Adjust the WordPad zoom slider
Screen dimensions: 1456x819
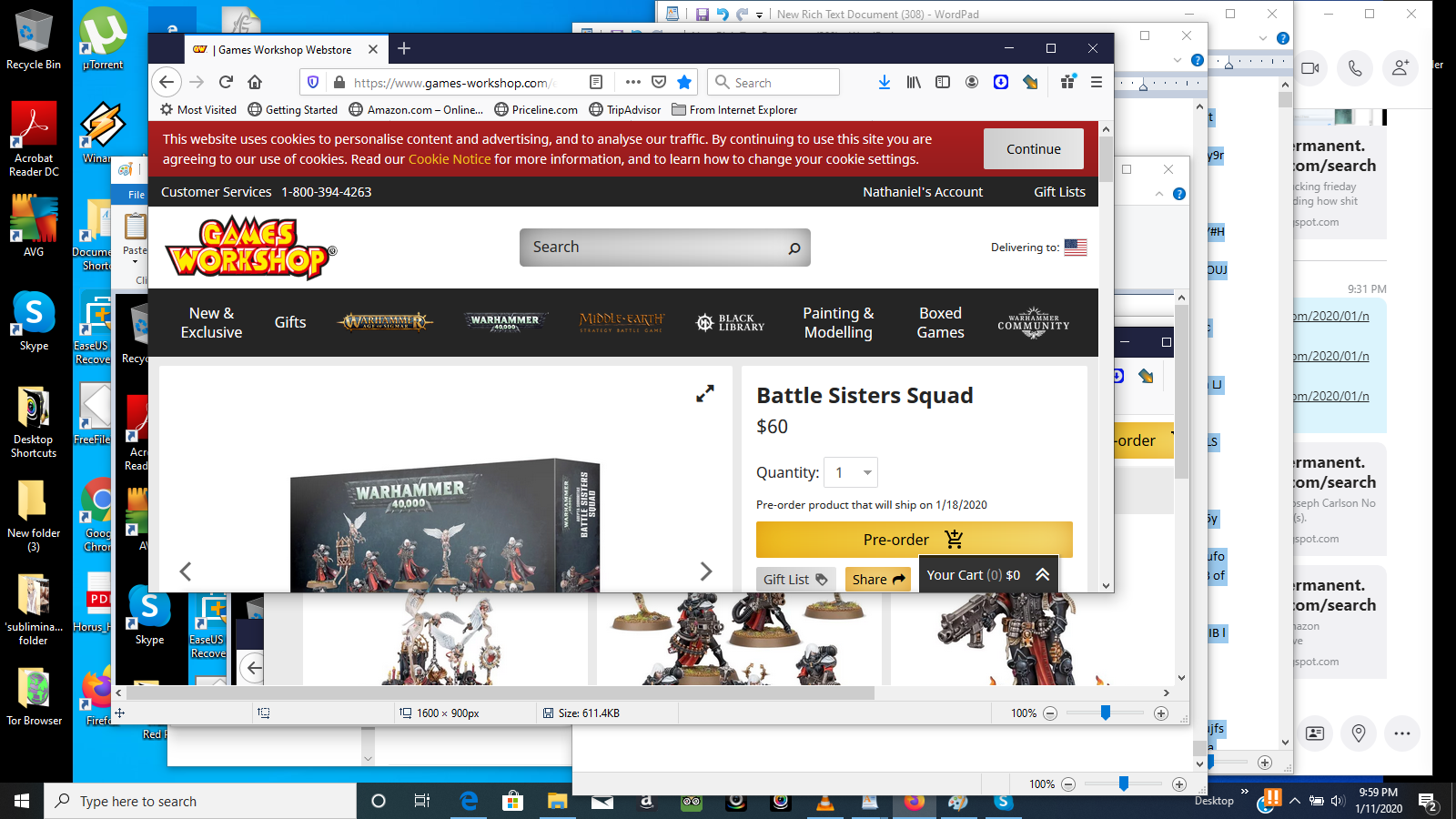coord(1124,784)
